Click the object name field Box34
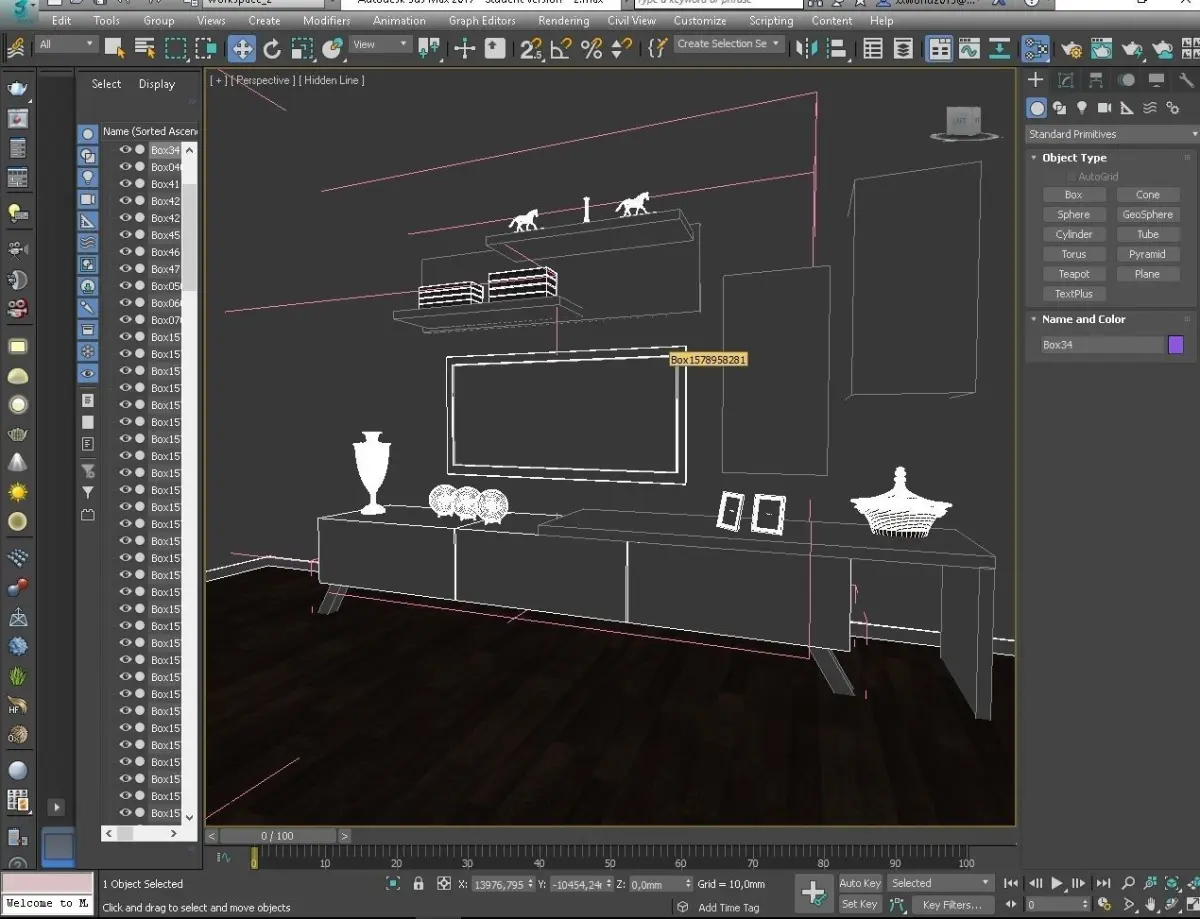Image resolution: width=1200 pixels, height=919 pixels. click(x=1102, y=345)
